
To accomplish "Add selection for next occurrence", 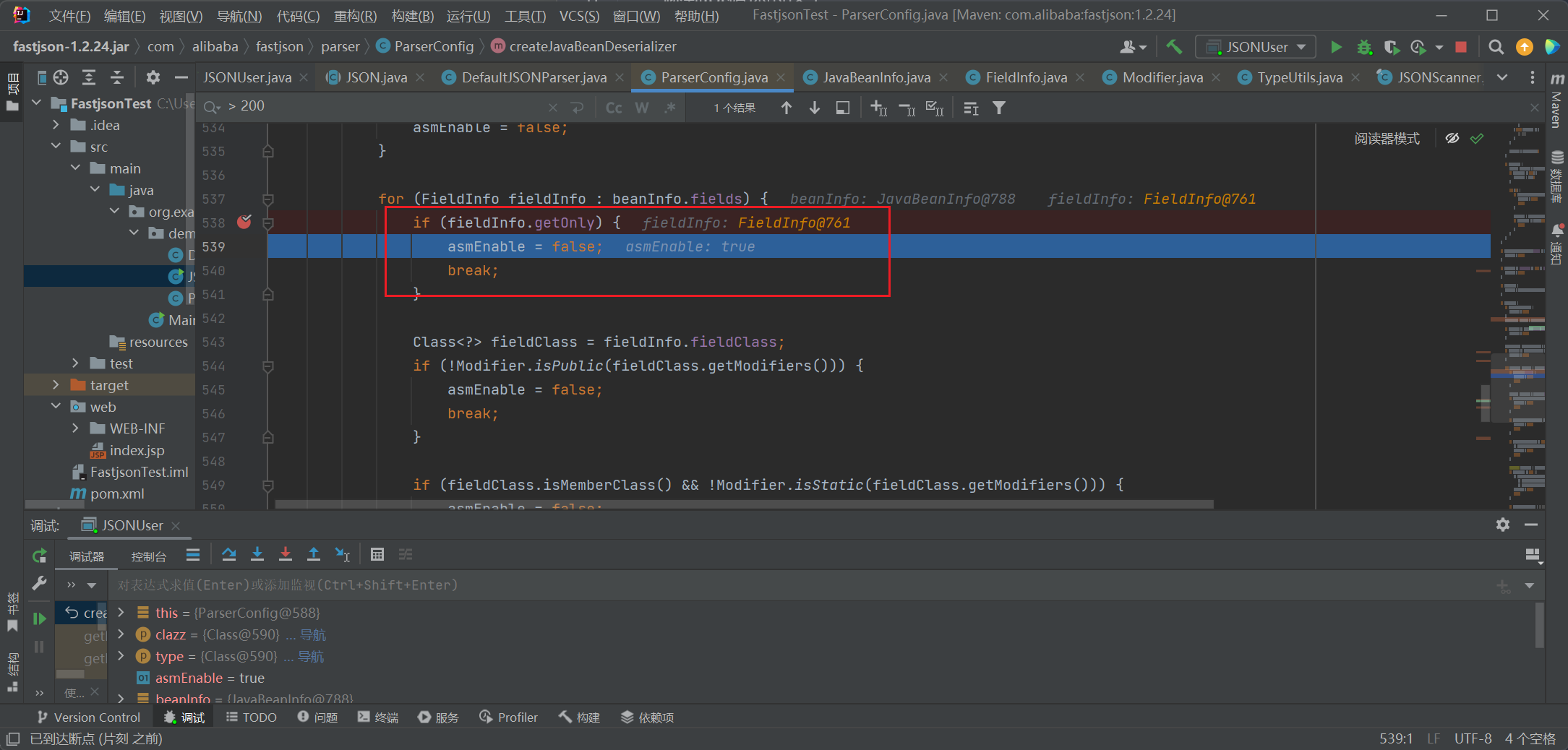I will tap(878, 108).
